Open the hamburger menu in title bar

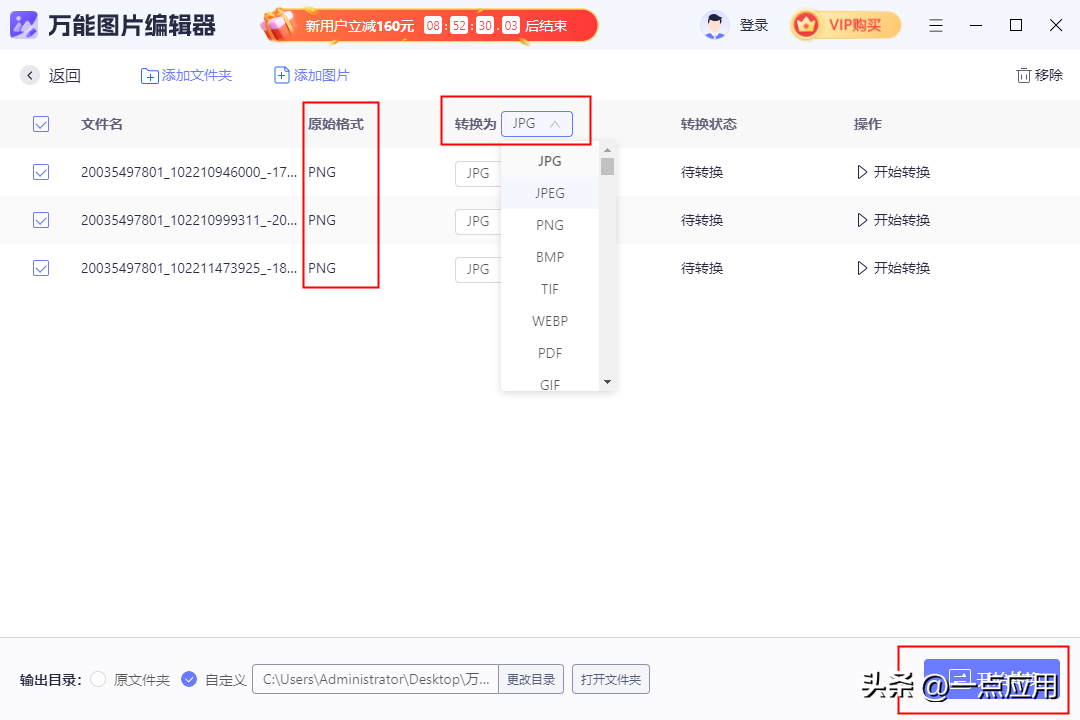coord(935,25)
